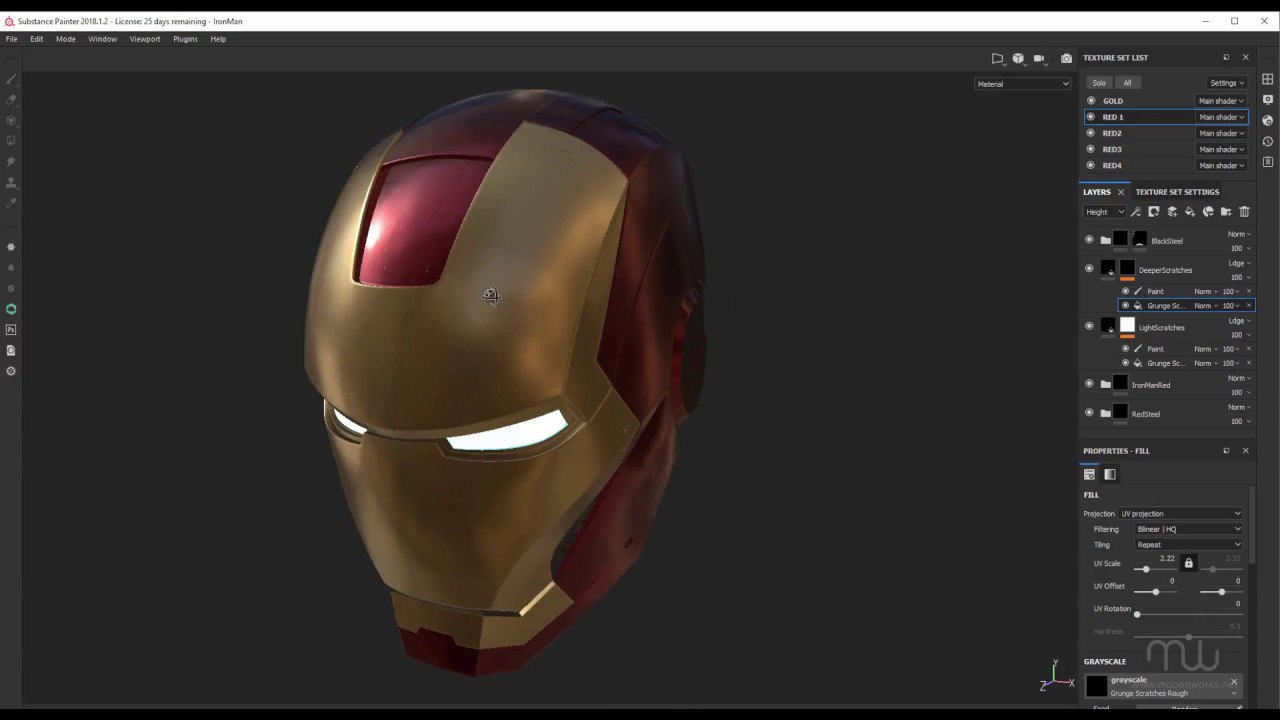Open the Filtering Bilinear HQ dropdown
The image size is (1280, 720).
tap(1189, 529)
